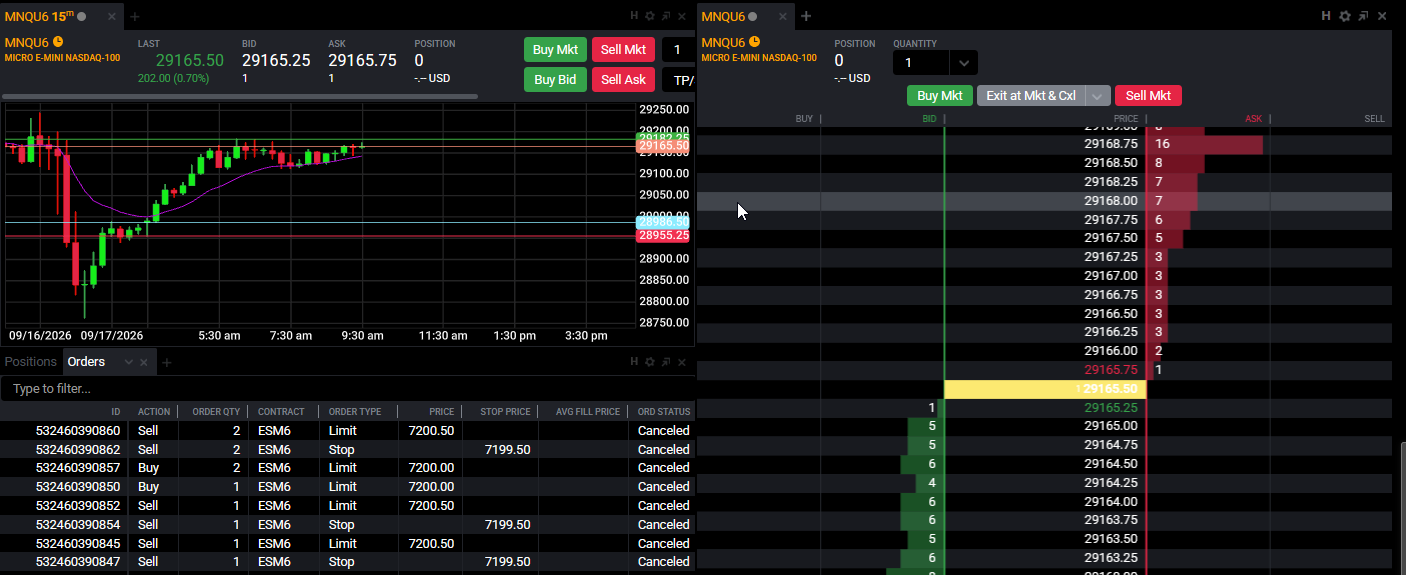Add new tab beside the Orders tab
The height and width of the screenshot is (575, 1406).
click(167, 362)
